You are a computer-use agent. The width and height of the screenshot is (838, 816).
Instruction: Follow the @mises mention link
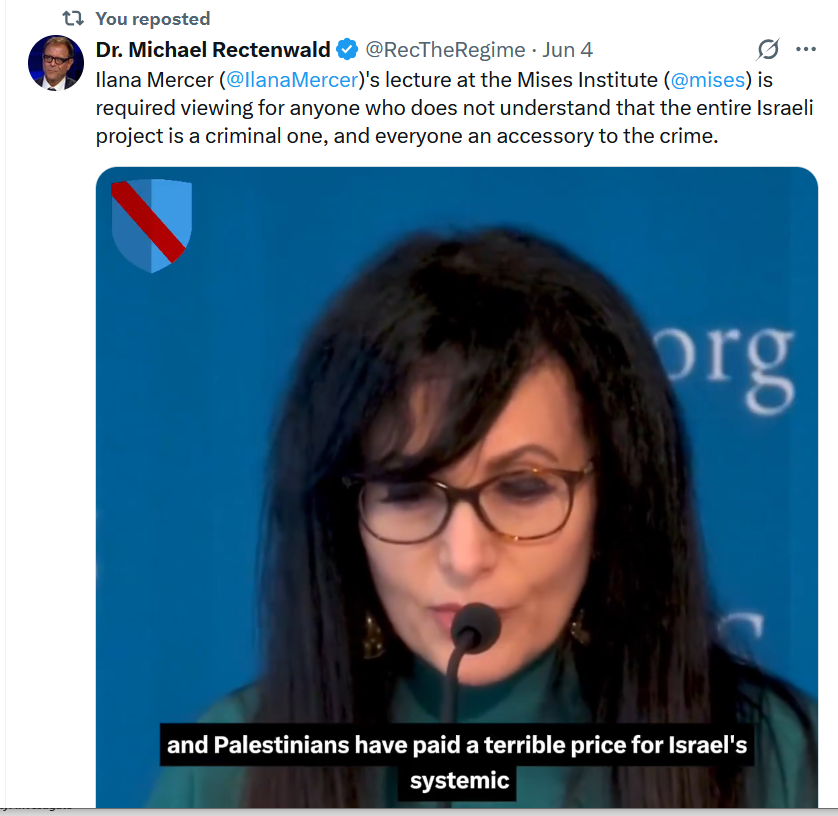[x=708, y=80]
